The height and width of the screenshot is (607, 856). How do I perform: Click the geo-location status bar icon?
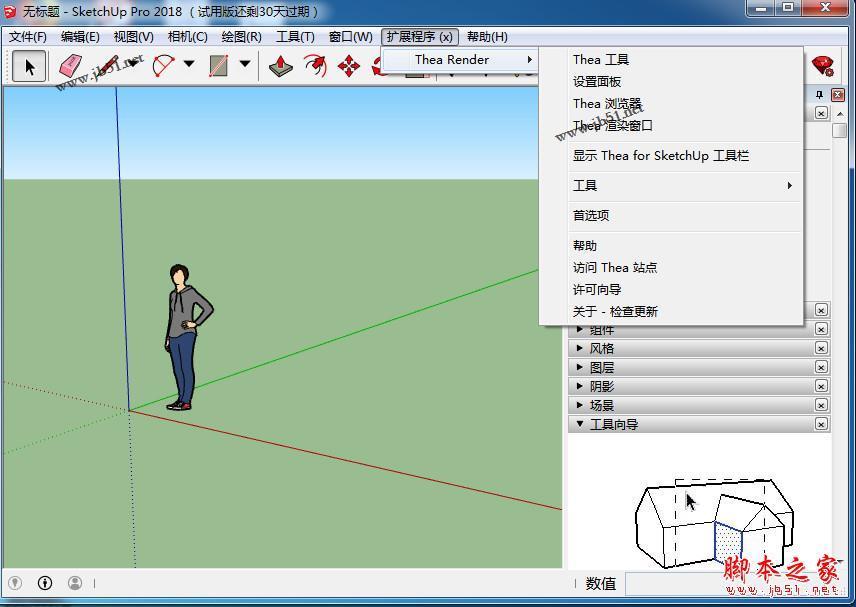15,583
